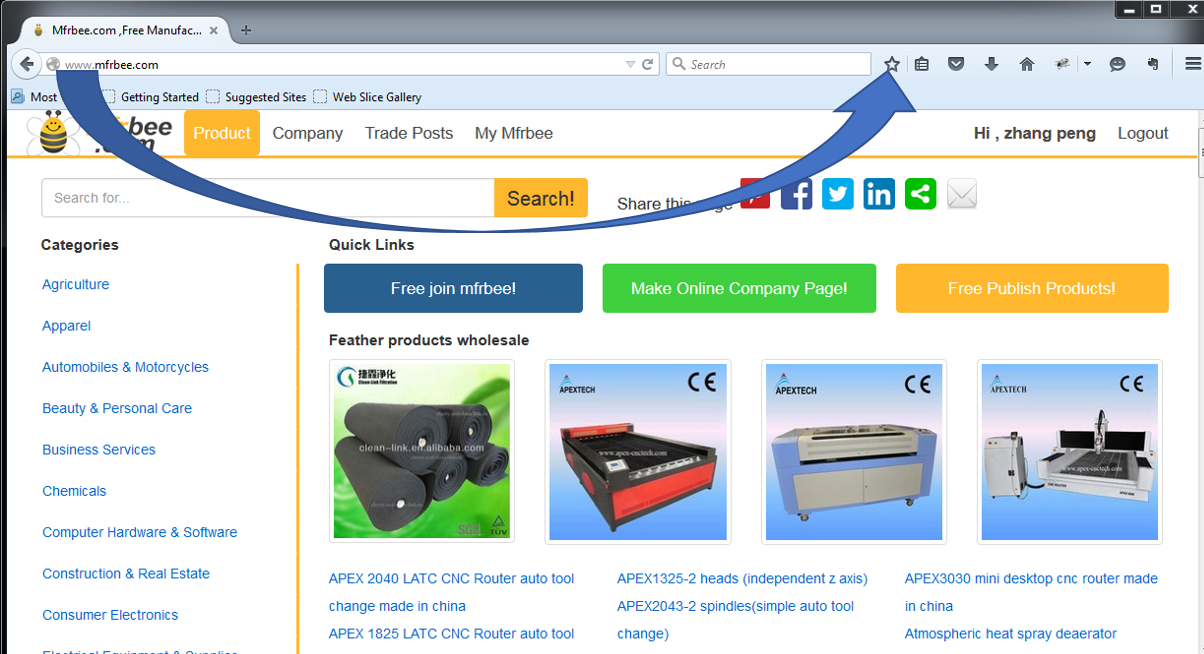Open the Web Slice Gallery bookmark
The width and height of the screenshot is (1204, 654).
point(367,97)
